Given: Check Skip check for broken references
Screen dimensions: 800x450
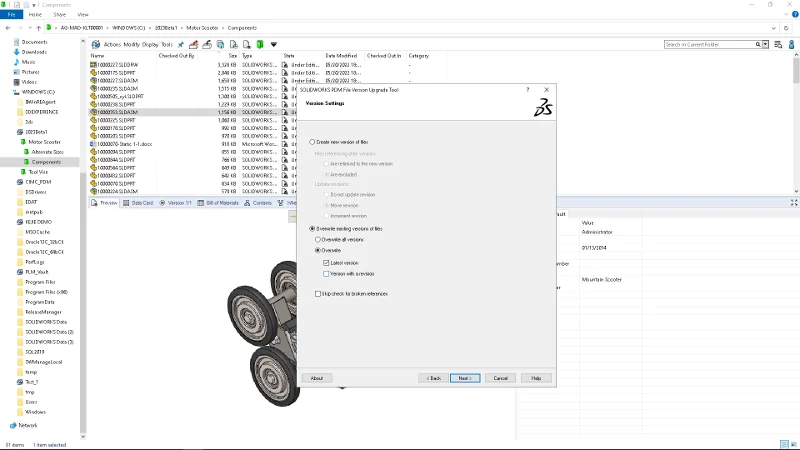Looking at the screenshot, I should click(x=317, y=294).
